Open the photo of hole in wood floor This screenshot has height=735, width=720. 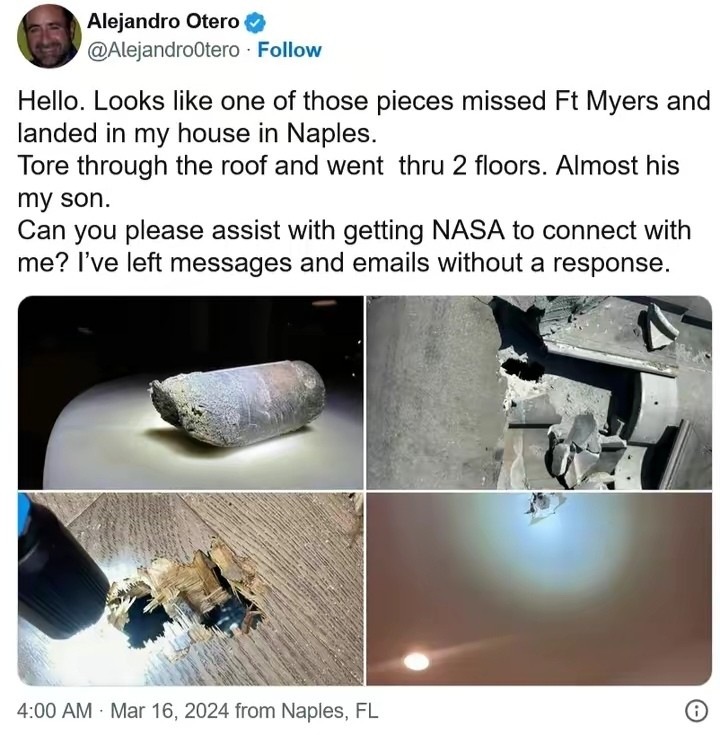[190, 589]
